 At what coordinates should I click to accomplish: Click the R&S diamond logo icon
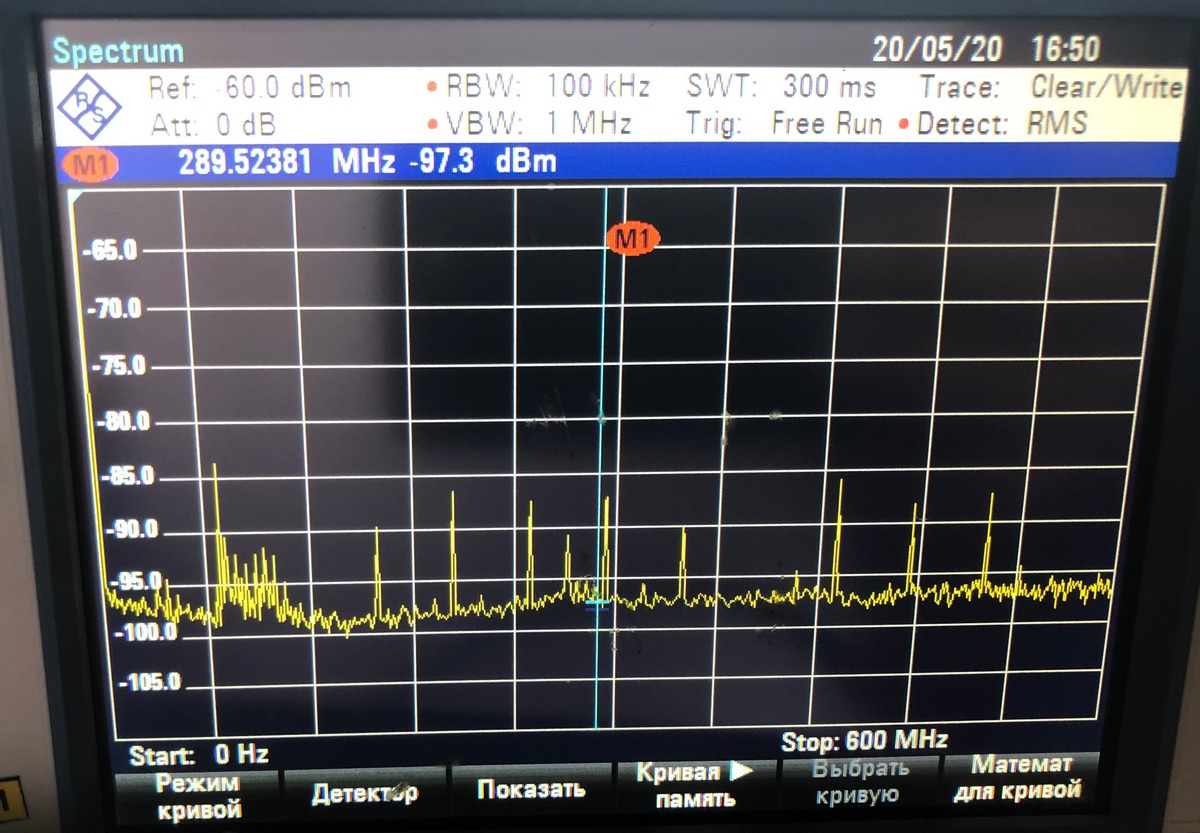click(x=88, y=104)
